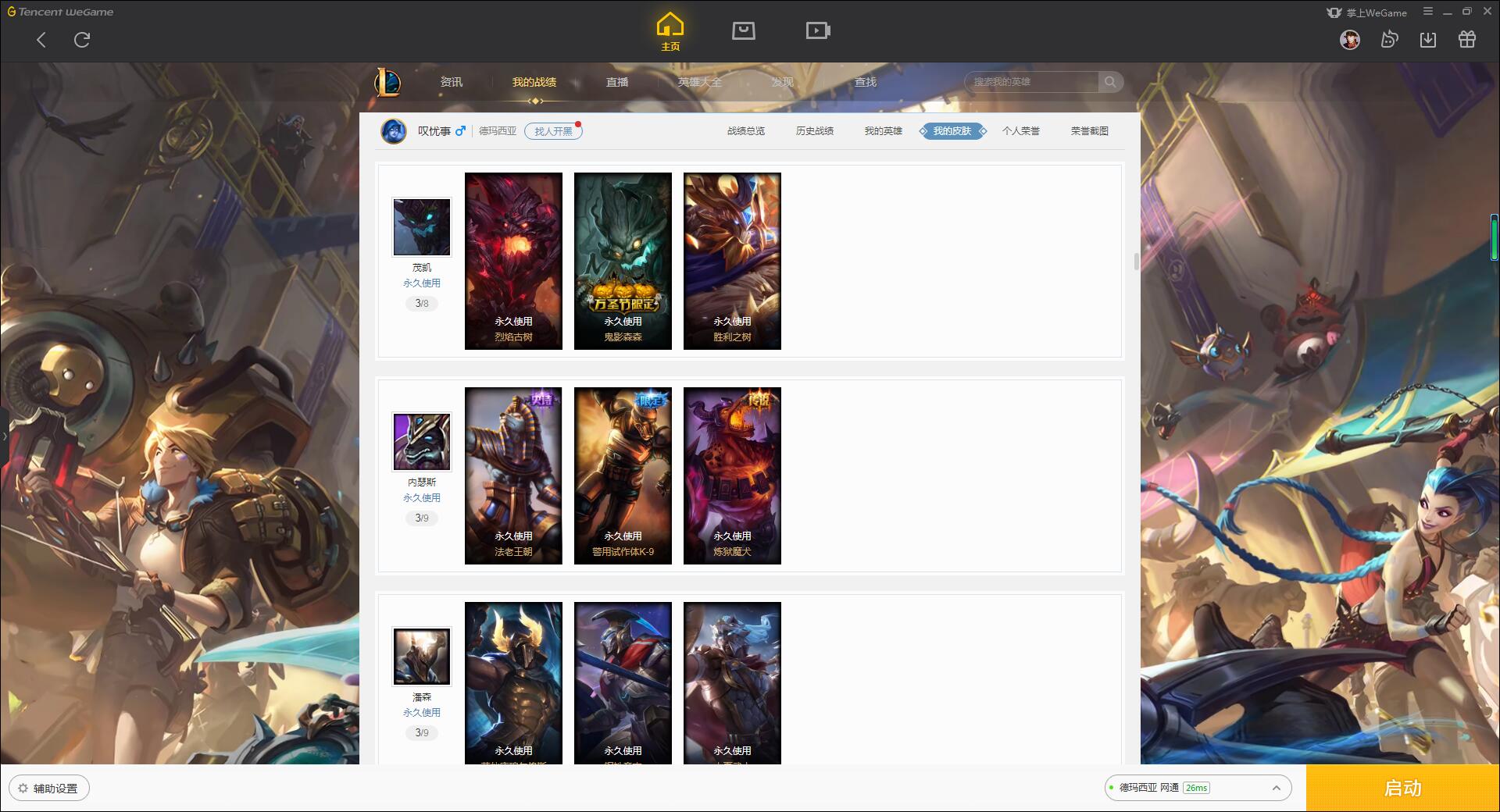Open the hamburger menu icon
1500x812 pixels.
[1428, 12]
